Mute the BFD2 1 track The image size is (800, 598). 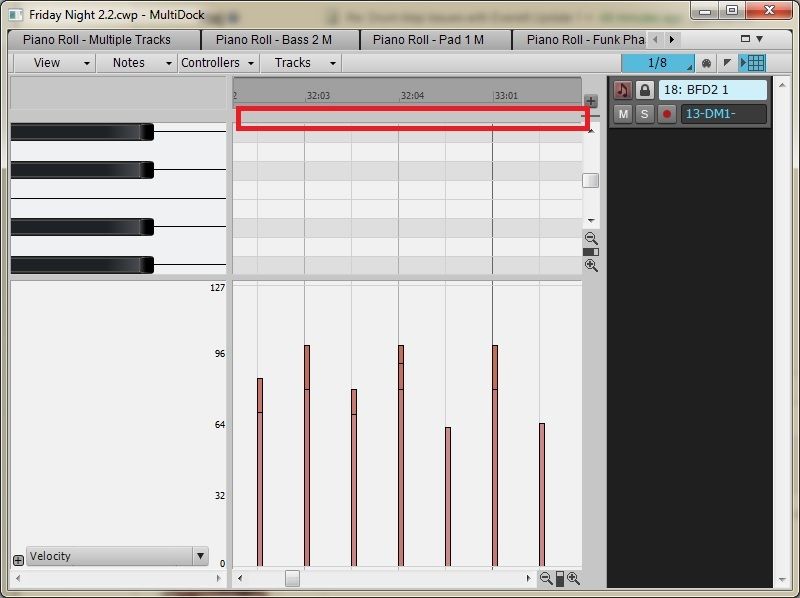(x=623, y=114)
